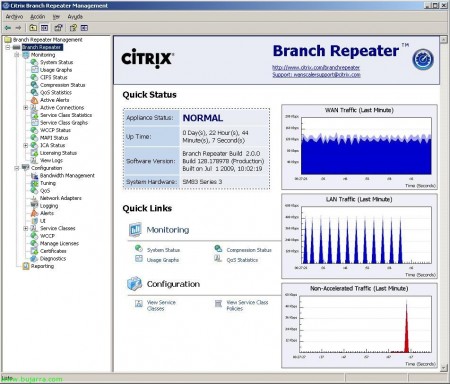Viewport: 450px width, 384px height.
Task: Expand the Active Connections tree node
Action: pos(26,108)
